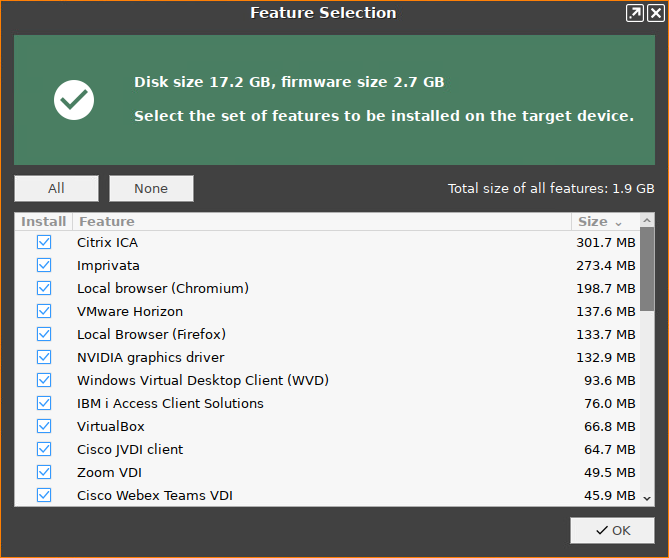
Task: Click the scrollbar down arrow
Action: click(647, 497)
